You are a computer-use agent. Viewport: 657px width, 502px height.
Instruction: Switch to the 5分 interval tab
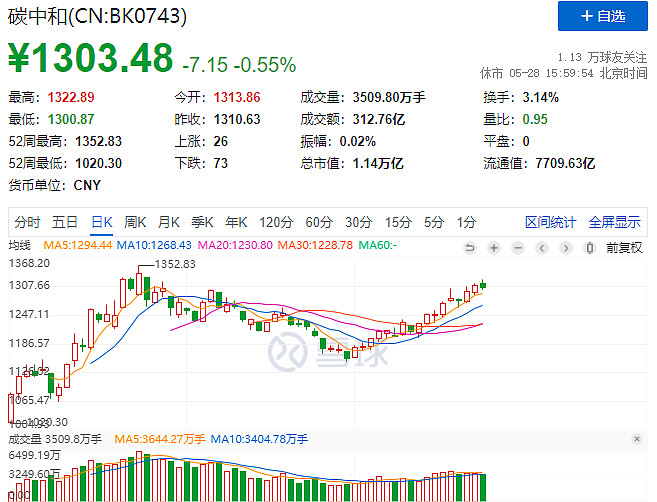pos(434,222)
